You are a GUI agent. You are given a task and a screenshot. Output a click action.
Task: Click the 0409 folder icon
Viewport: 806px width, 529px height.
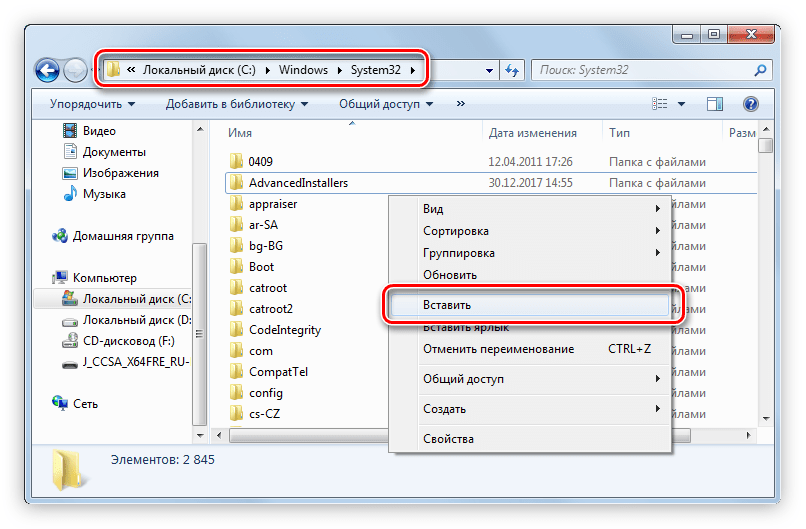point(236,161)
